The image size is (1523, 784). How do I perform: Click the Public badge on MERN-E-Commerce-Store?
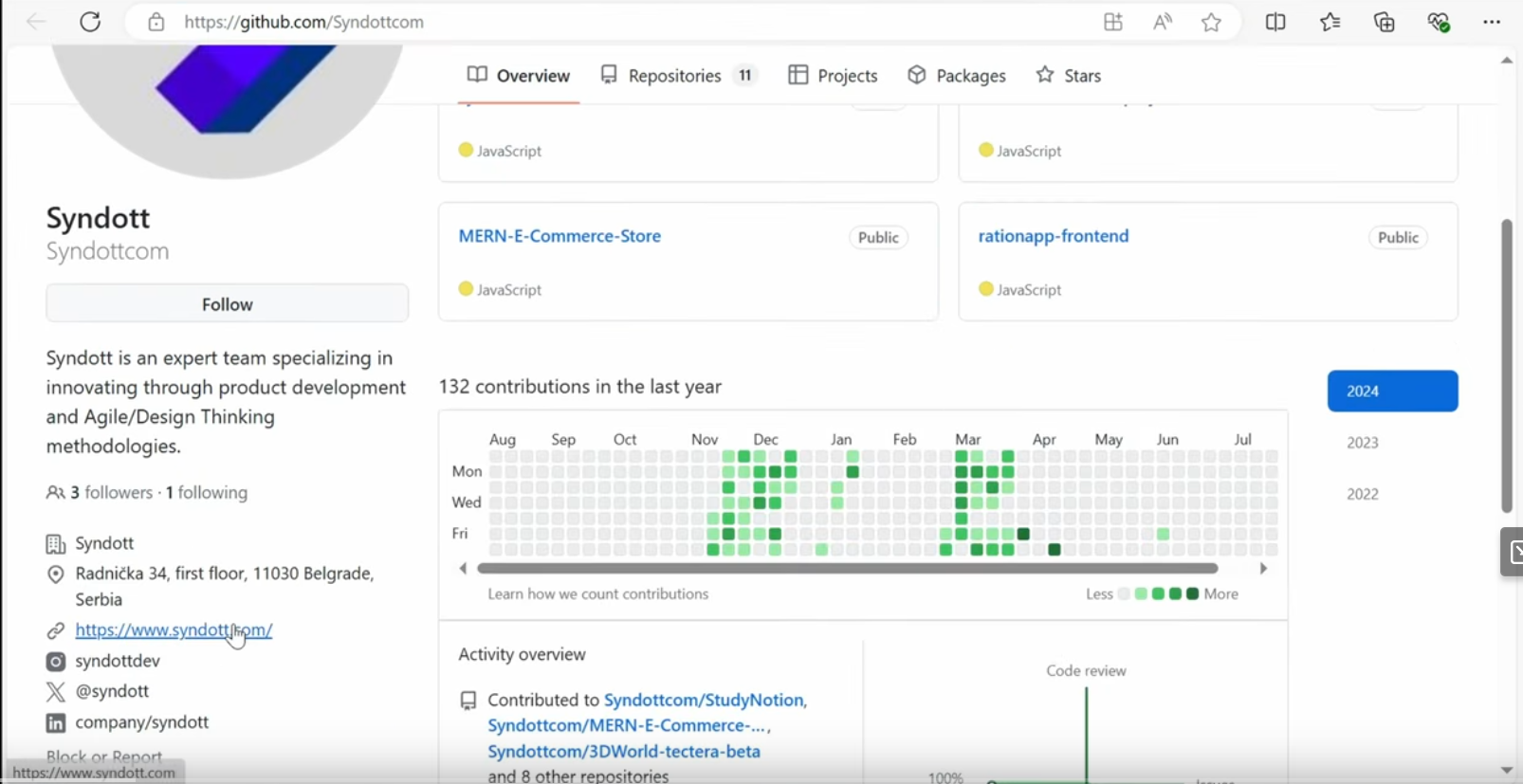click(x=878, y=238)
